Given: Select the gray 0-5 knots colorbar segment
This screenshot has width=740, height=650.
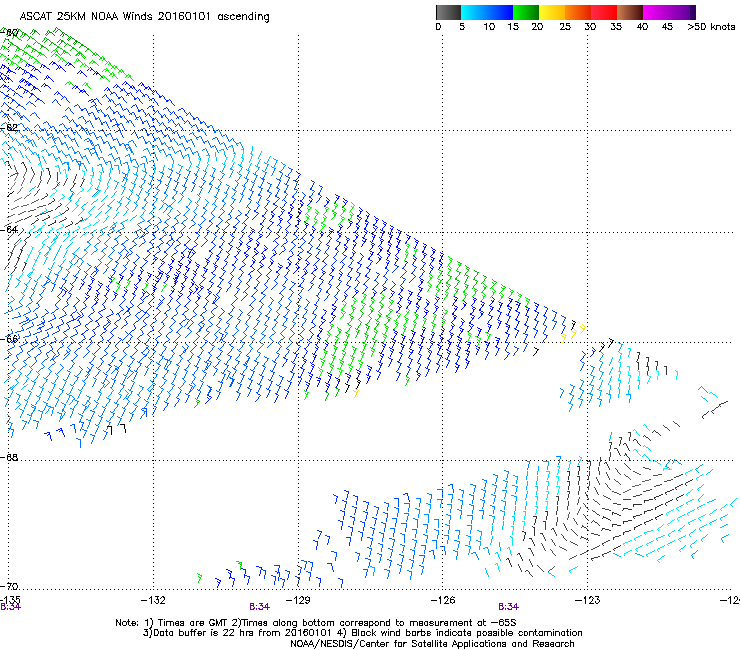Looking at the screenshot, I should tap(448, 12).
